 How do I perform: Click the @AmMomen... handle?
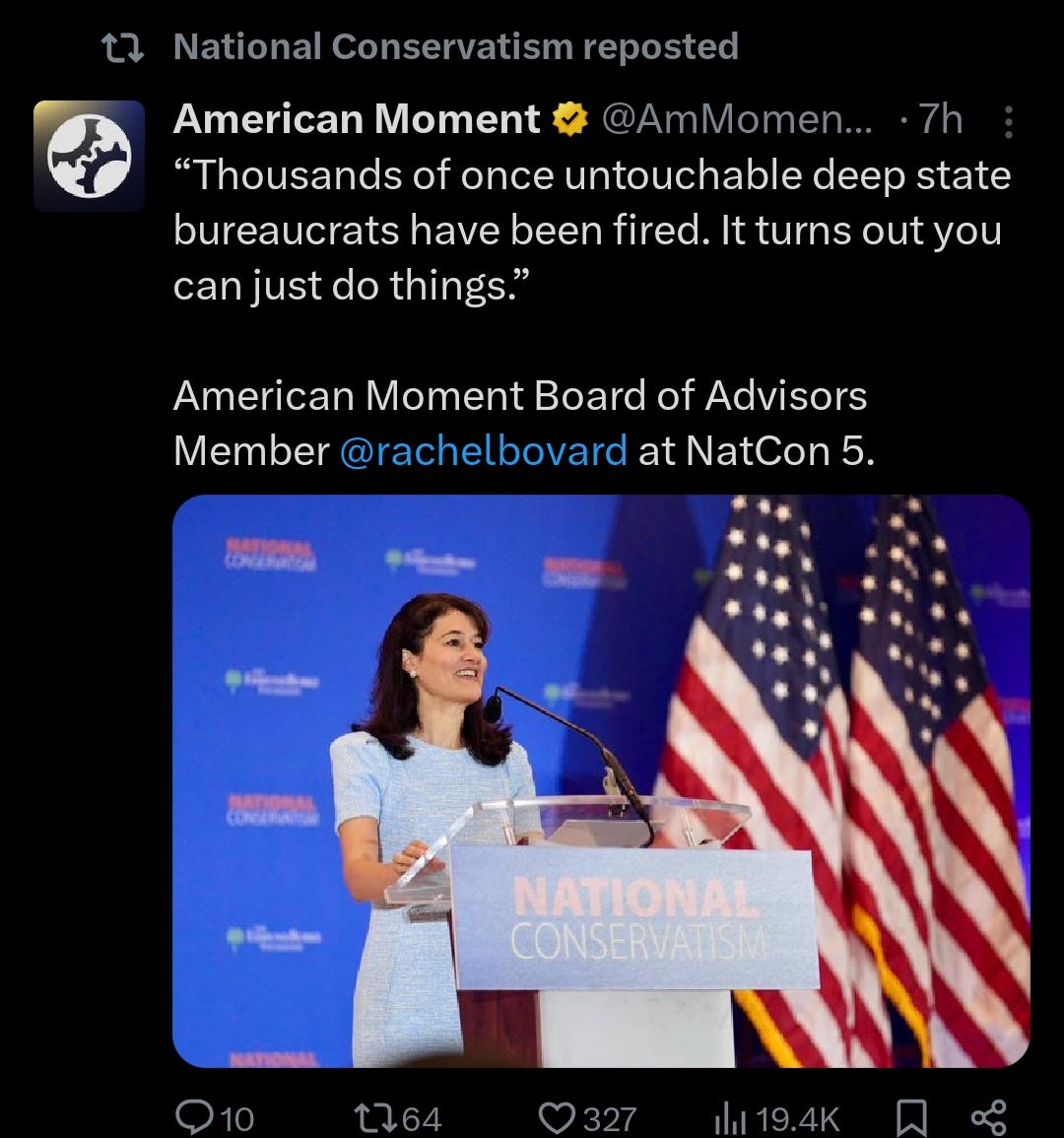point(737,119)
